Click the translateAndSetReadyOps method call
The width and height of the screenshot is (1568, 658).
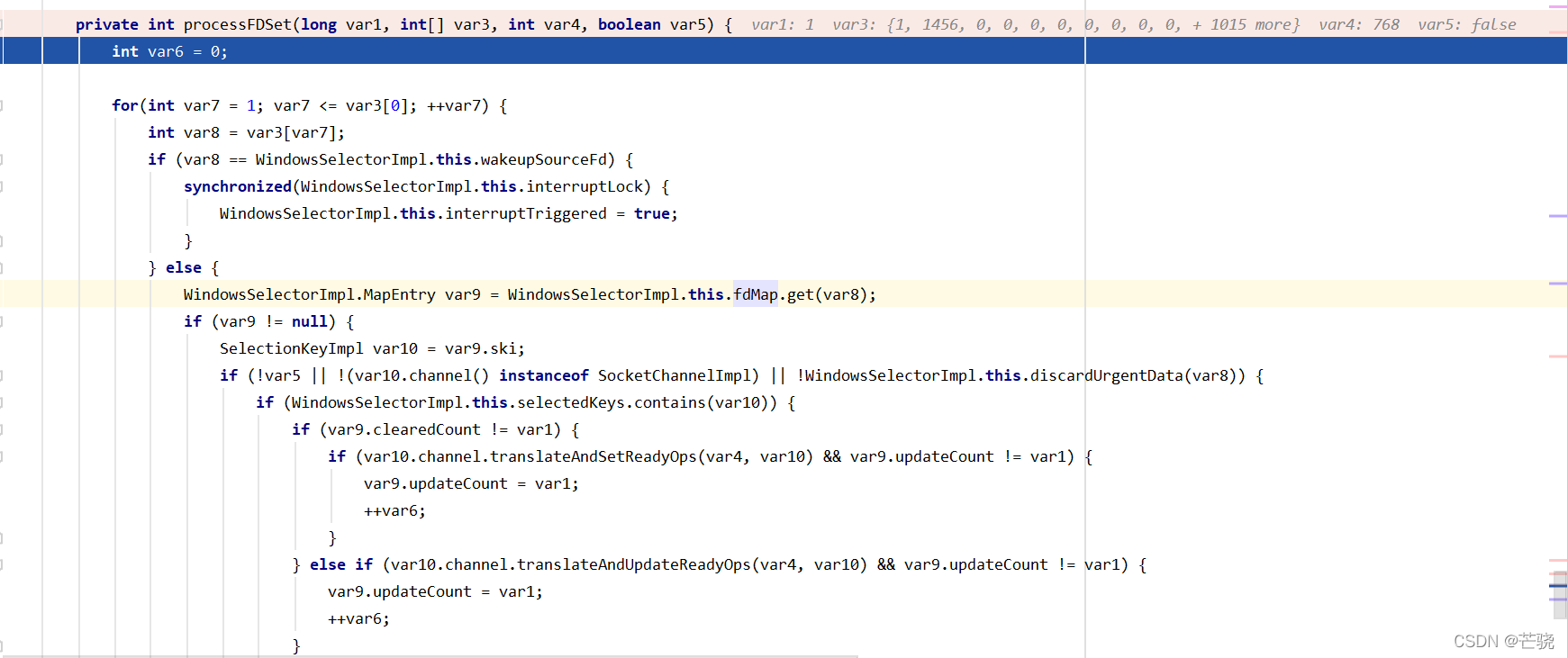(x=593, y=456)
